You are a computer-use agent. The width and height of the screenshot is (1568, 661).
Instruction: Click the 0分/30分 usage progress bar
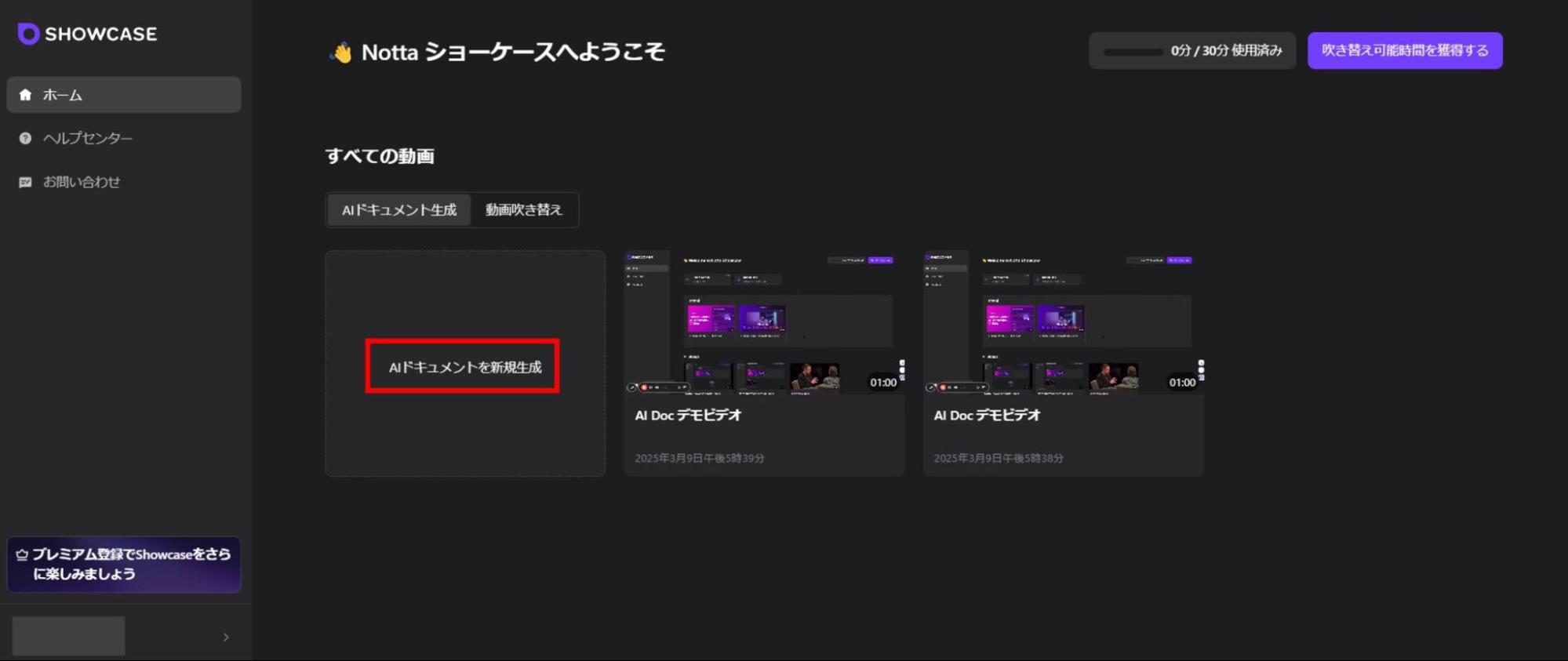1133,52
